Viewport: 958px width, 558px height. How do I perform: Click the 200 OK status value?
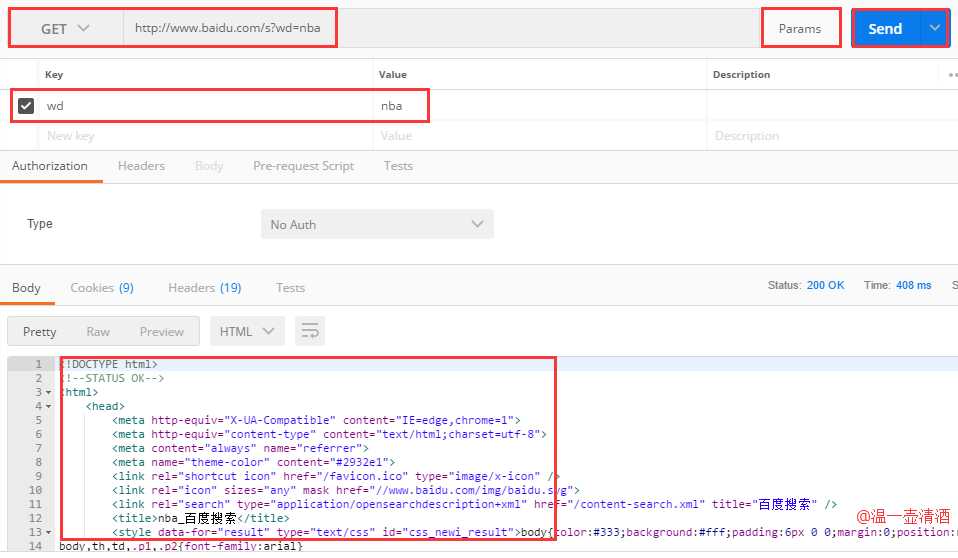click(x=825, y=285)
